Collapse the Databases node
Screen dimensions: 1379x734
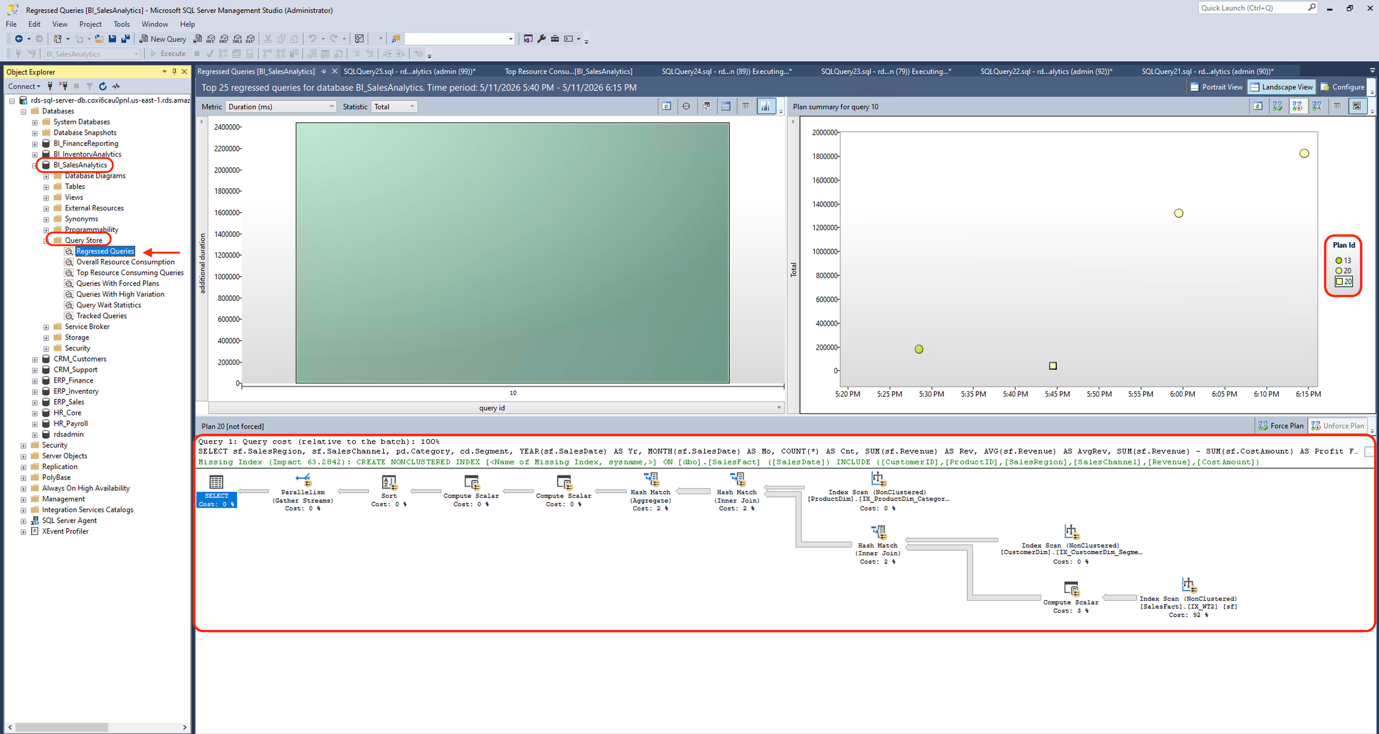pos(23,111)
